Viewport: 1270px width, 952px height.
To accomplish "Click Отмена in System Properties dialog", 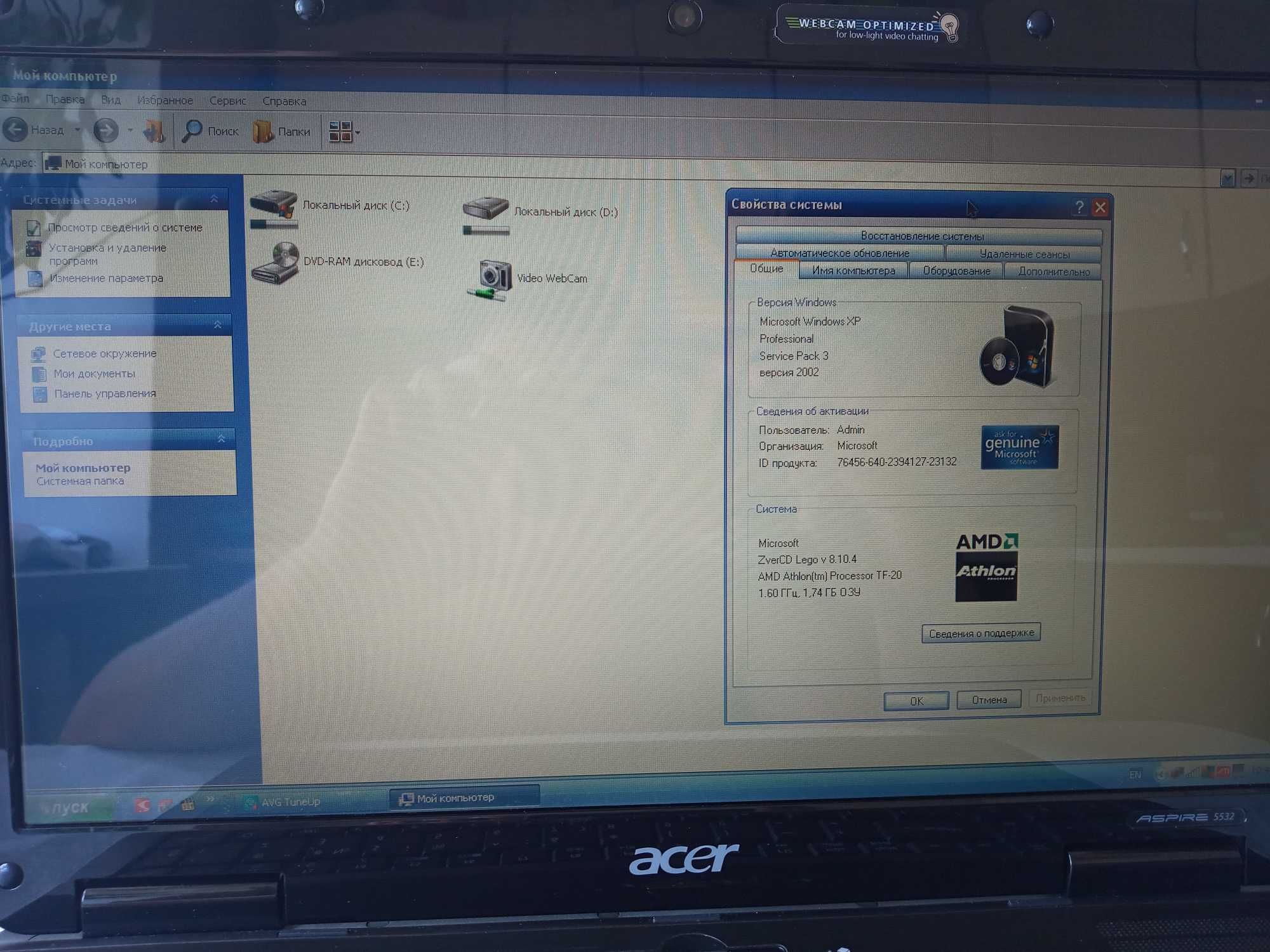I will tap(989, 699).
